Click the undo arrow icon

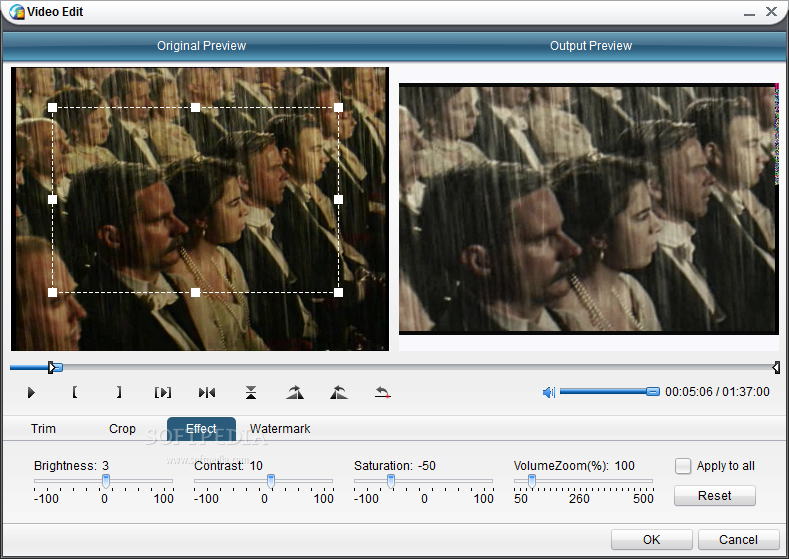click(382, 392)
